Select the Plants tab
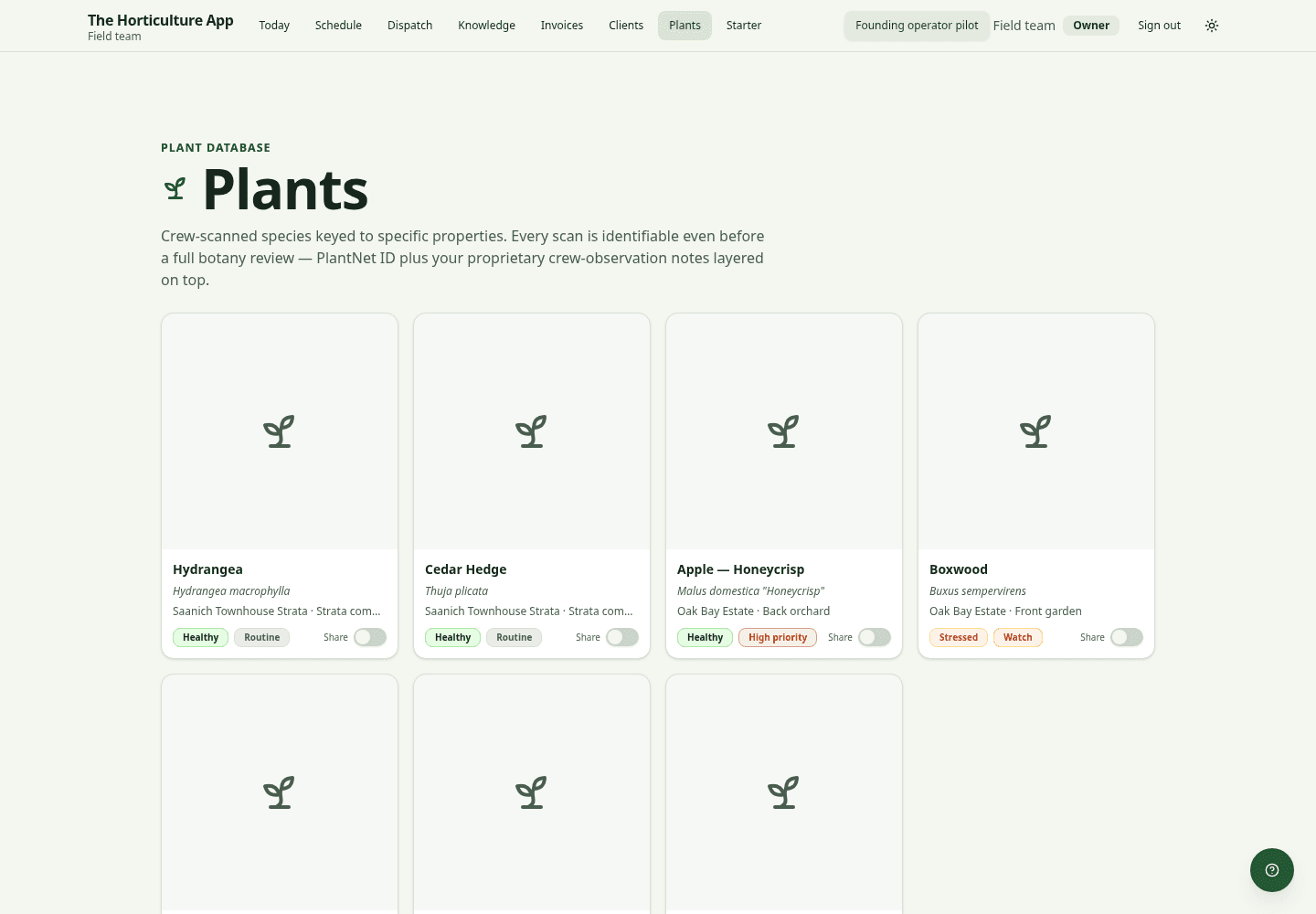 point(685,26)
